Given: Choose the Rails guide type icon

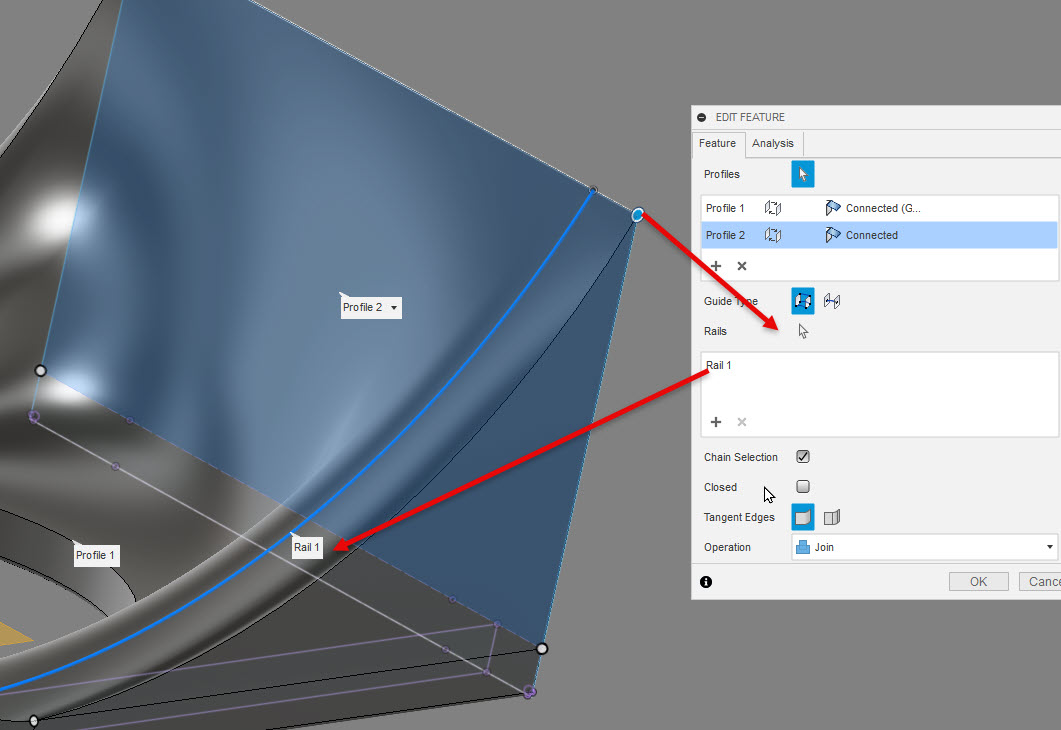Looking at the screenshot, I should (x=802, y=300).
